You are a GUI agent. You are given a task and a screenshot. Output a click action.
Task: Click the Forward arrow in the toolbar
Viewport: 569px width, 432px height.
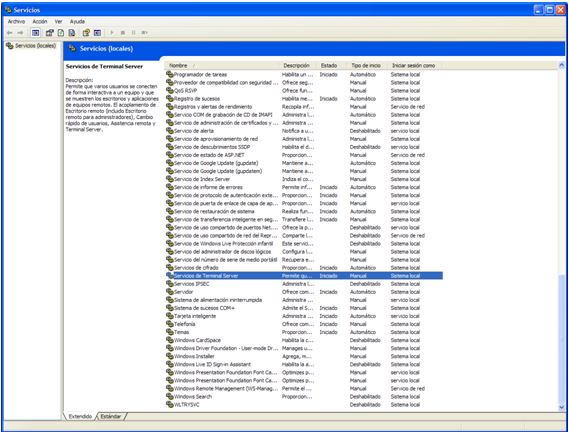(20, 33)
